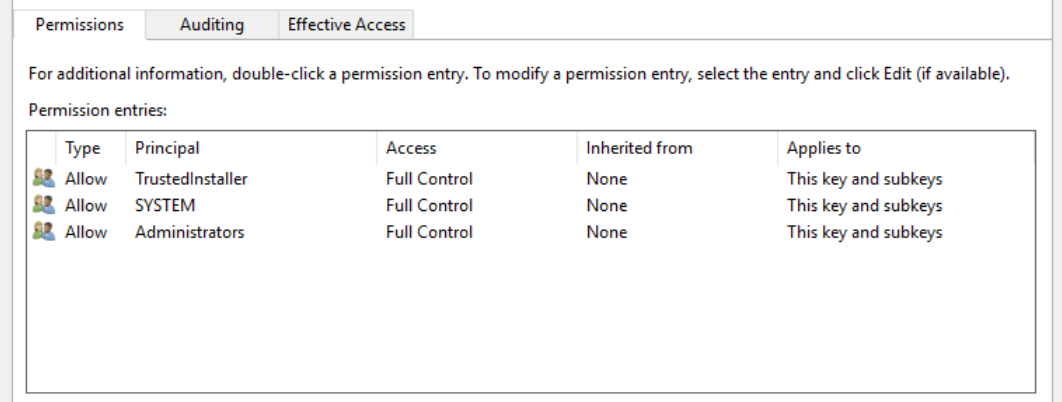Click the Inherited from column header

coord(639,148)
